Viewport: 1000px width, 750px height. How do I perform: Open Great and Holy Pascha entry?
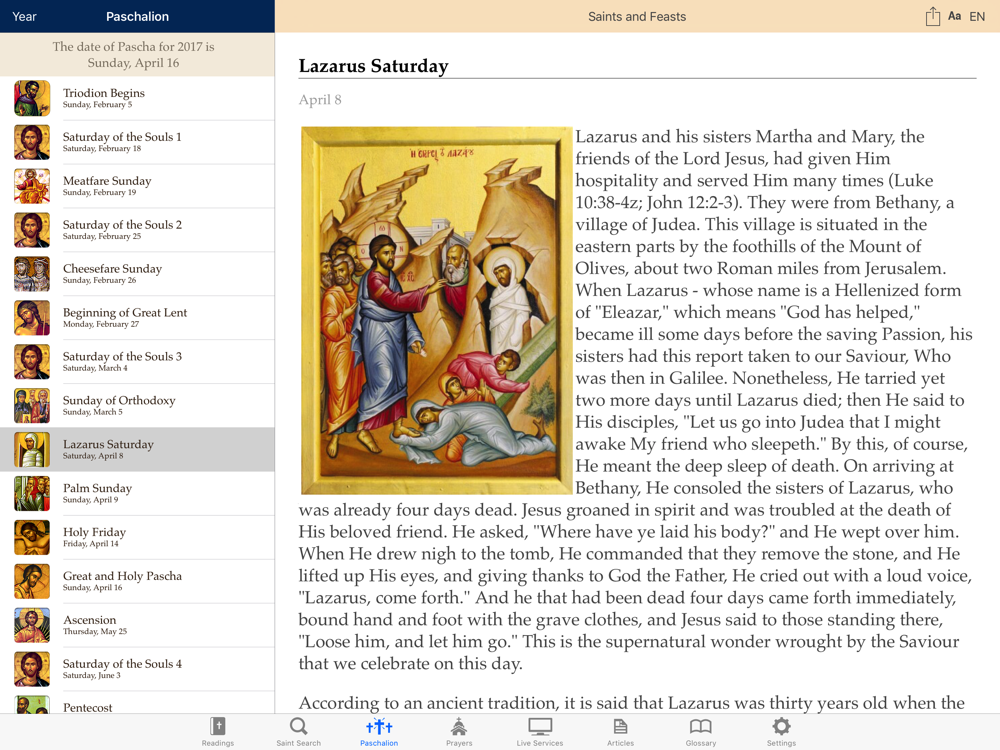coord(137,582)
